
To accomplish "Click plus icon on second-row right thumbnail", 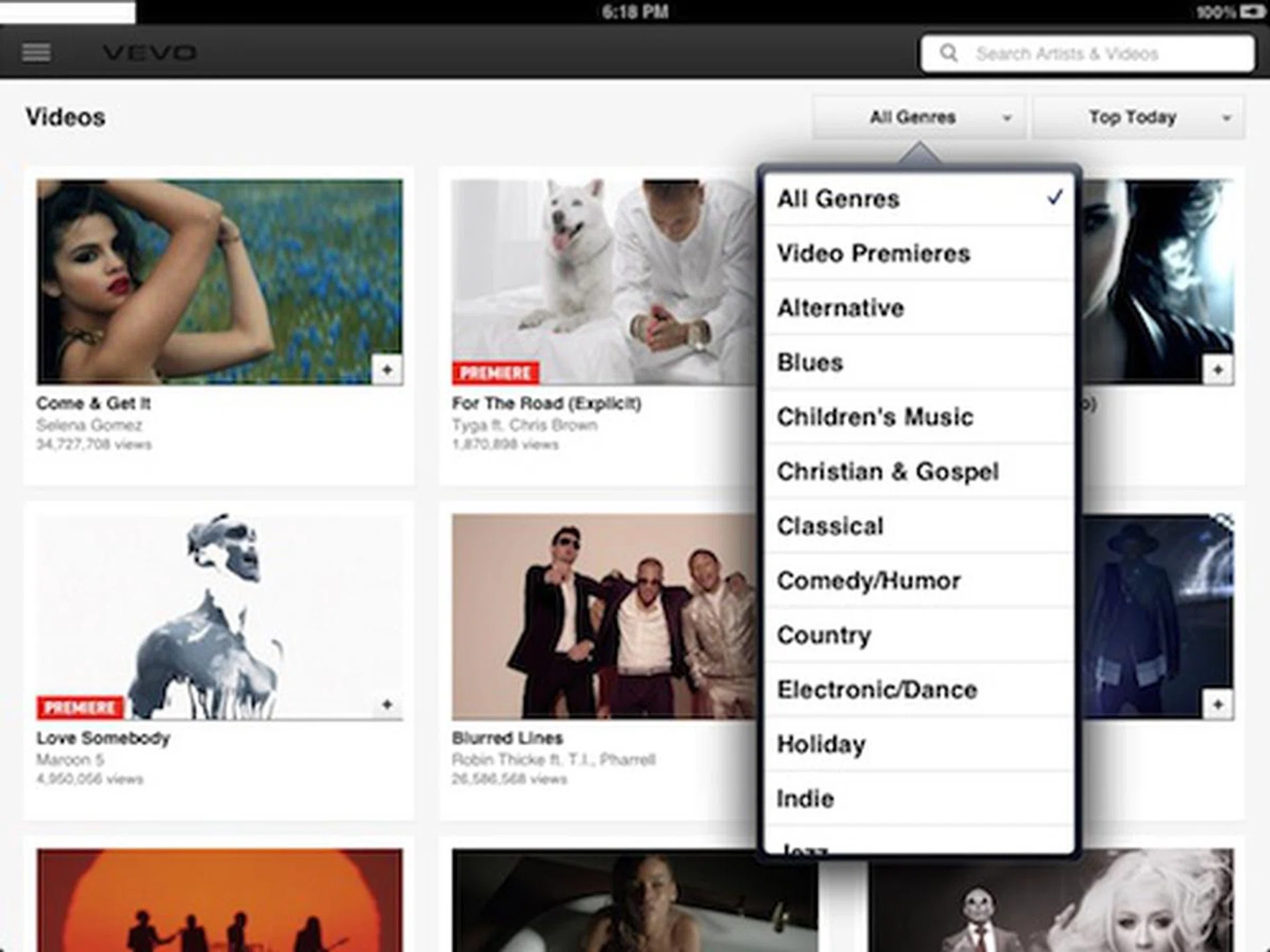I will [x=1218, y=705].
